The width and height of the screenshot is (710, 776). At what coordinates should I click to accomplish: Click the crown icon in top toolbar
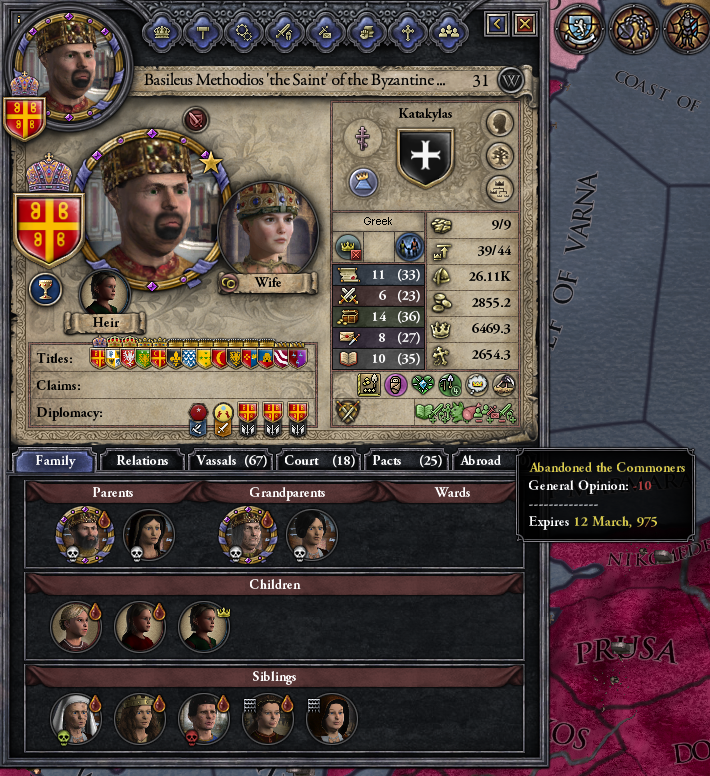tap(162, 32)
